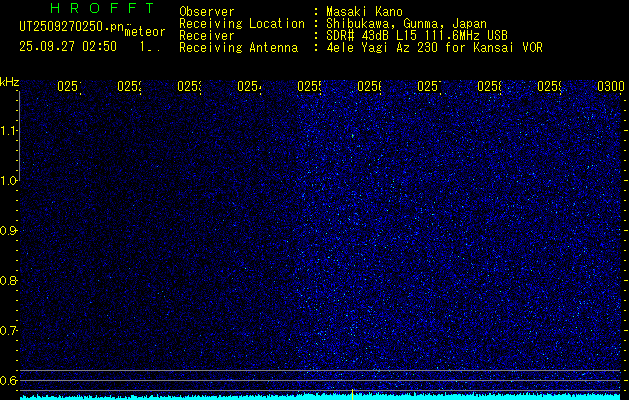This screenshot has height=400, width=629.
Task: Click the date stamp 25.09.27 02:50
Action: [x=68, y=47]
